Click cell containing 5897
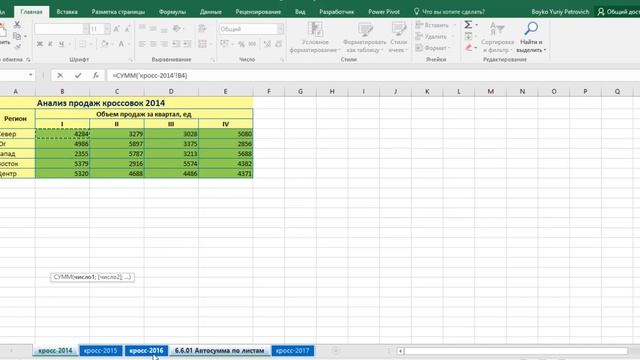 pyautogui.click(x=117, y=144)
